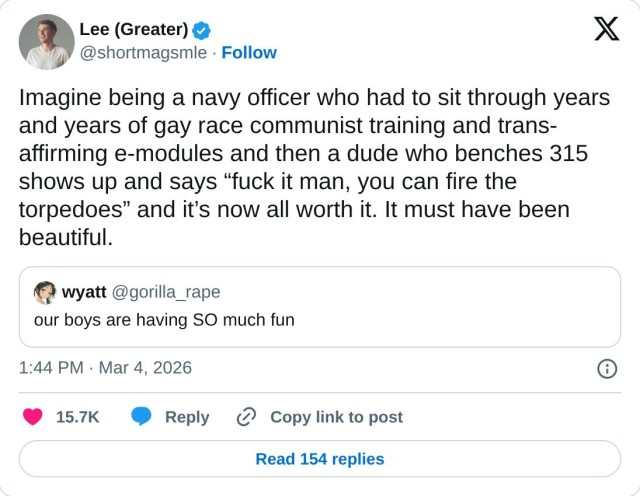Viewport: 640px width, 496px height.
Task: Click the chain link copy icon
Action: tap(246, 417)
